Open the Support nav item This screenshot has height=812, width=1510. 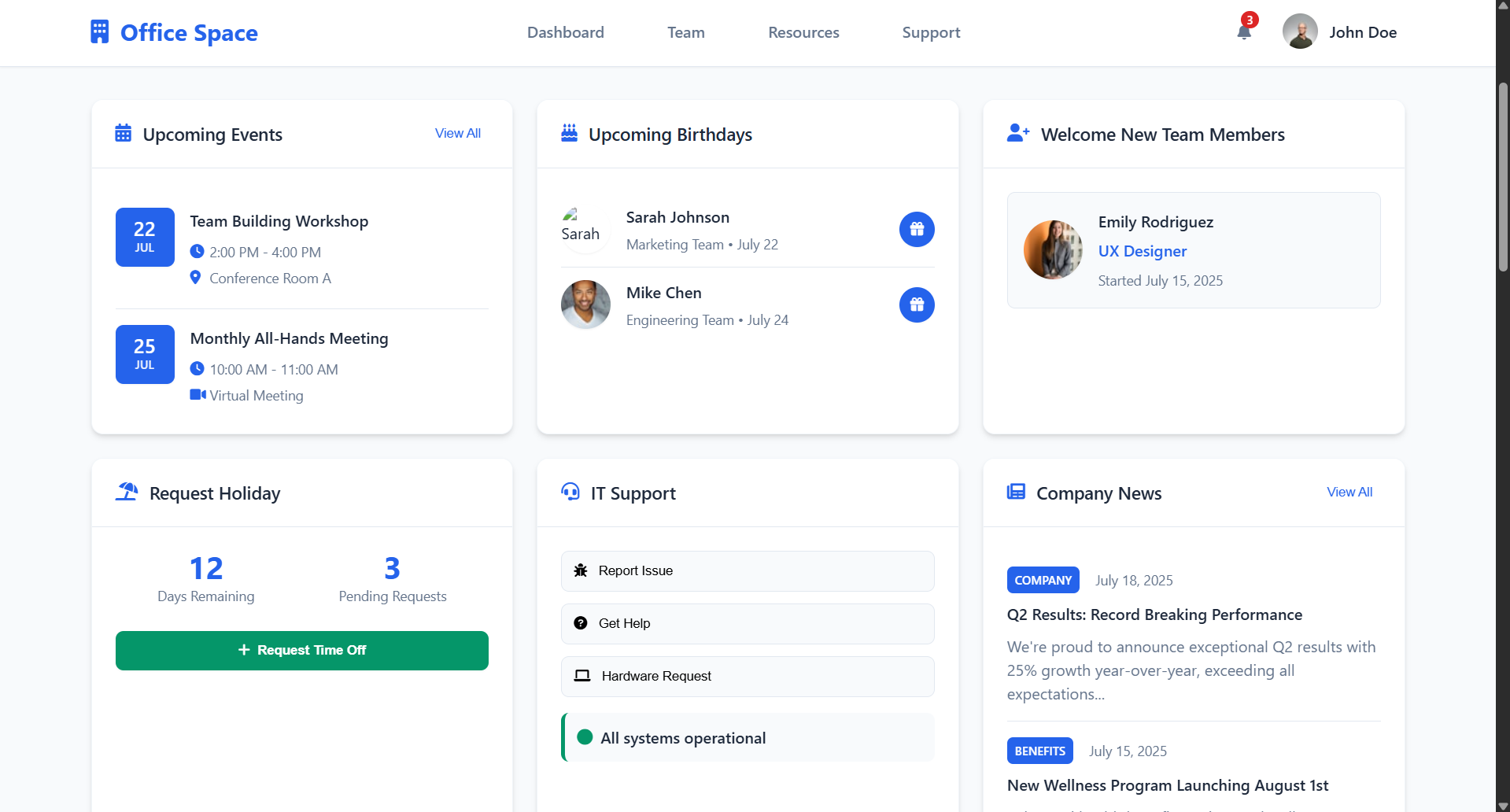[x=931, y=32]
